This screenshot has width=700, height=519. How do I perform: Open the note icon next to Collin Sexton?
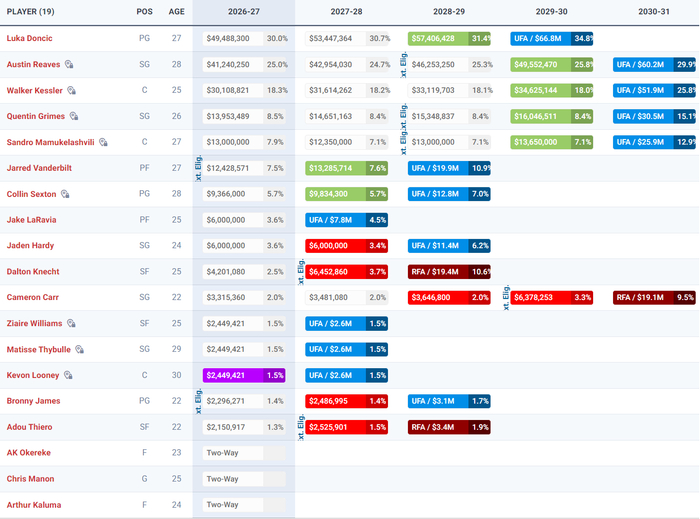point(65,194)
